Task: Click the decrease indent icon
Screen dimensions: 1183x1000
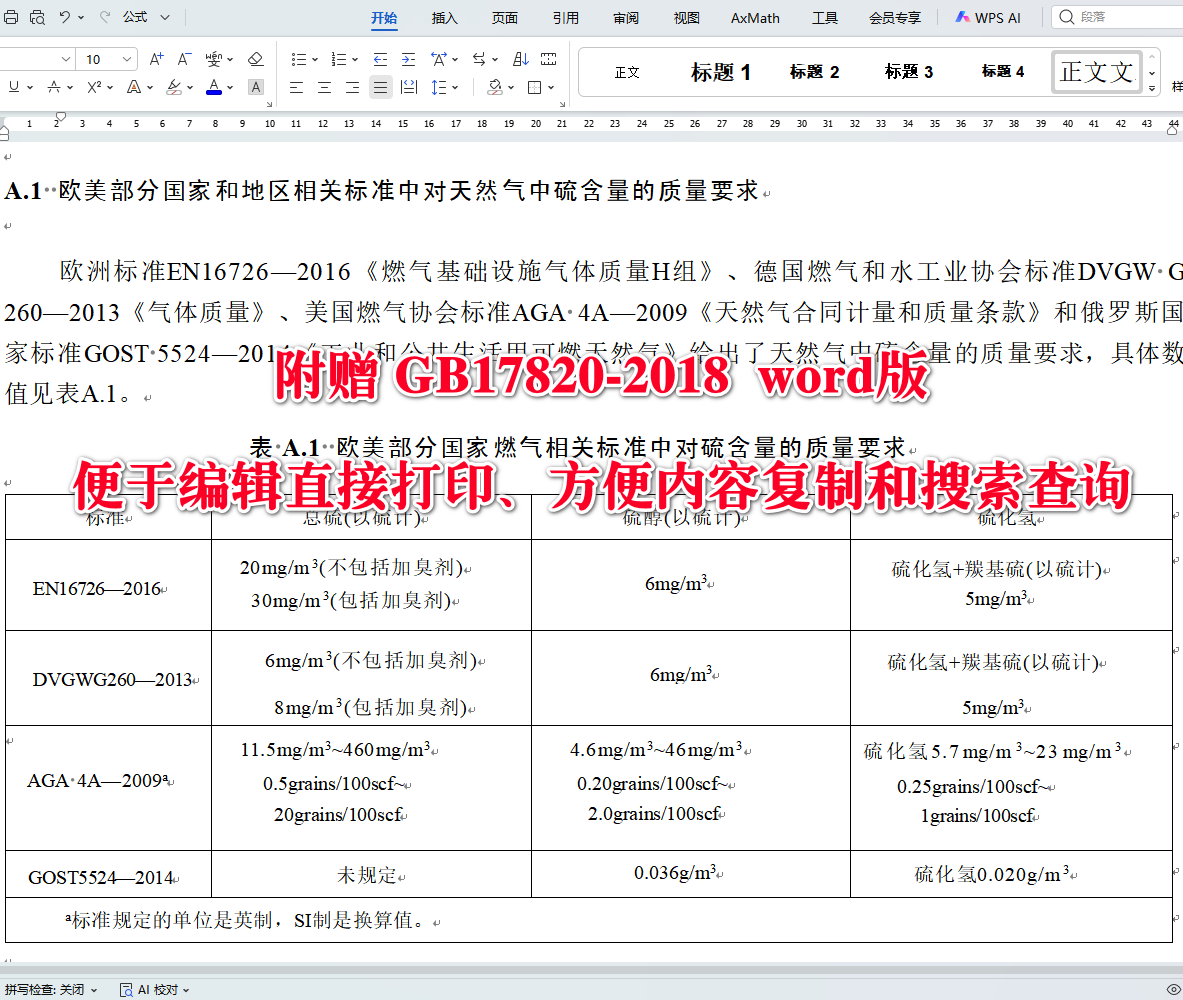Action: (378, 58)
